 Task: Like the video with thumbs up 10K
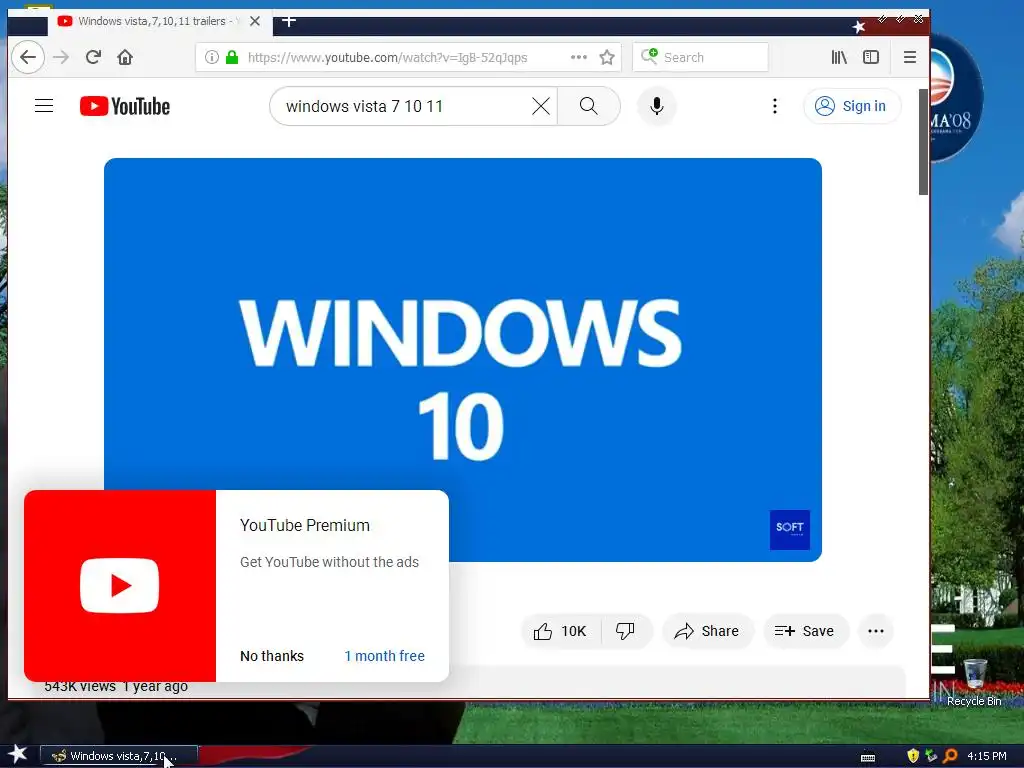pos(560,631)
